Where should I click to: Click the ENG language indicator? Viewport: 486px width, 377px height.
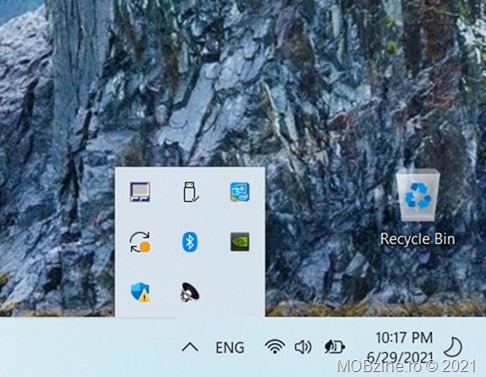tap(230, 348)
